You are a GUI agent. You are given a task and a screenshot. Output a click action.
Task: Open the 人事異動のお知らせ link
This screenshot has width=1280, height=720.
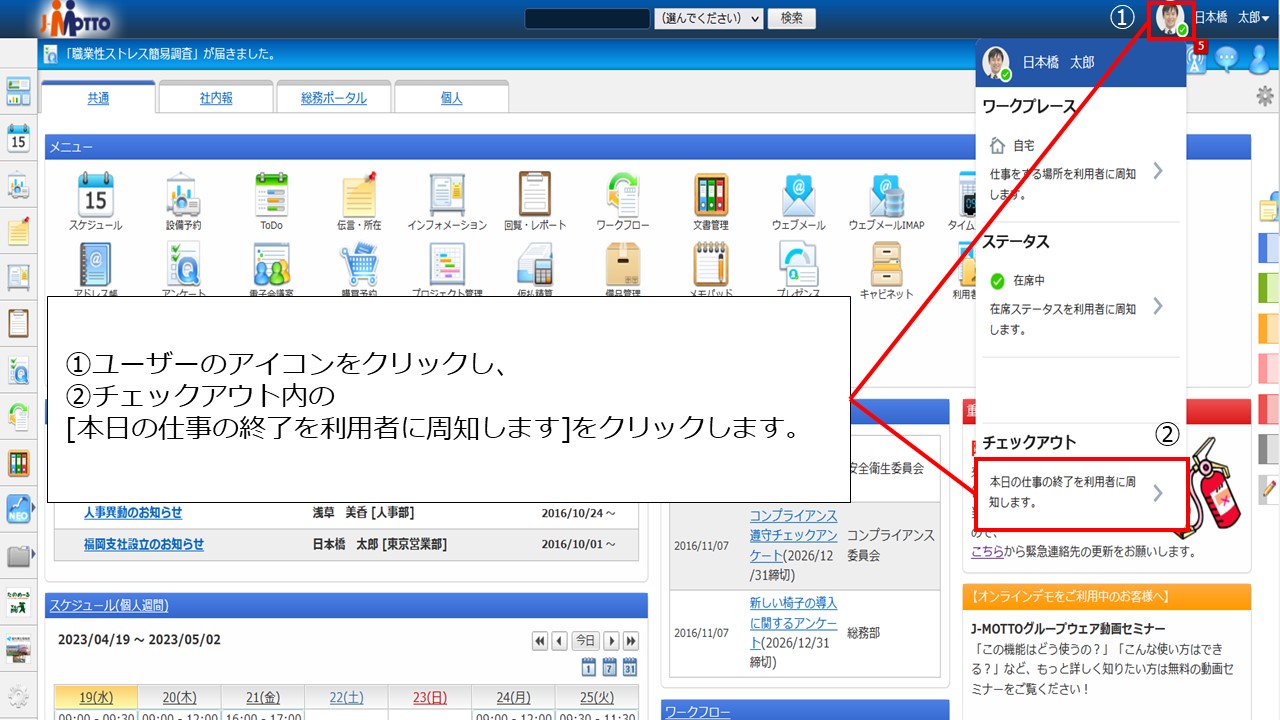coord(133,513)
